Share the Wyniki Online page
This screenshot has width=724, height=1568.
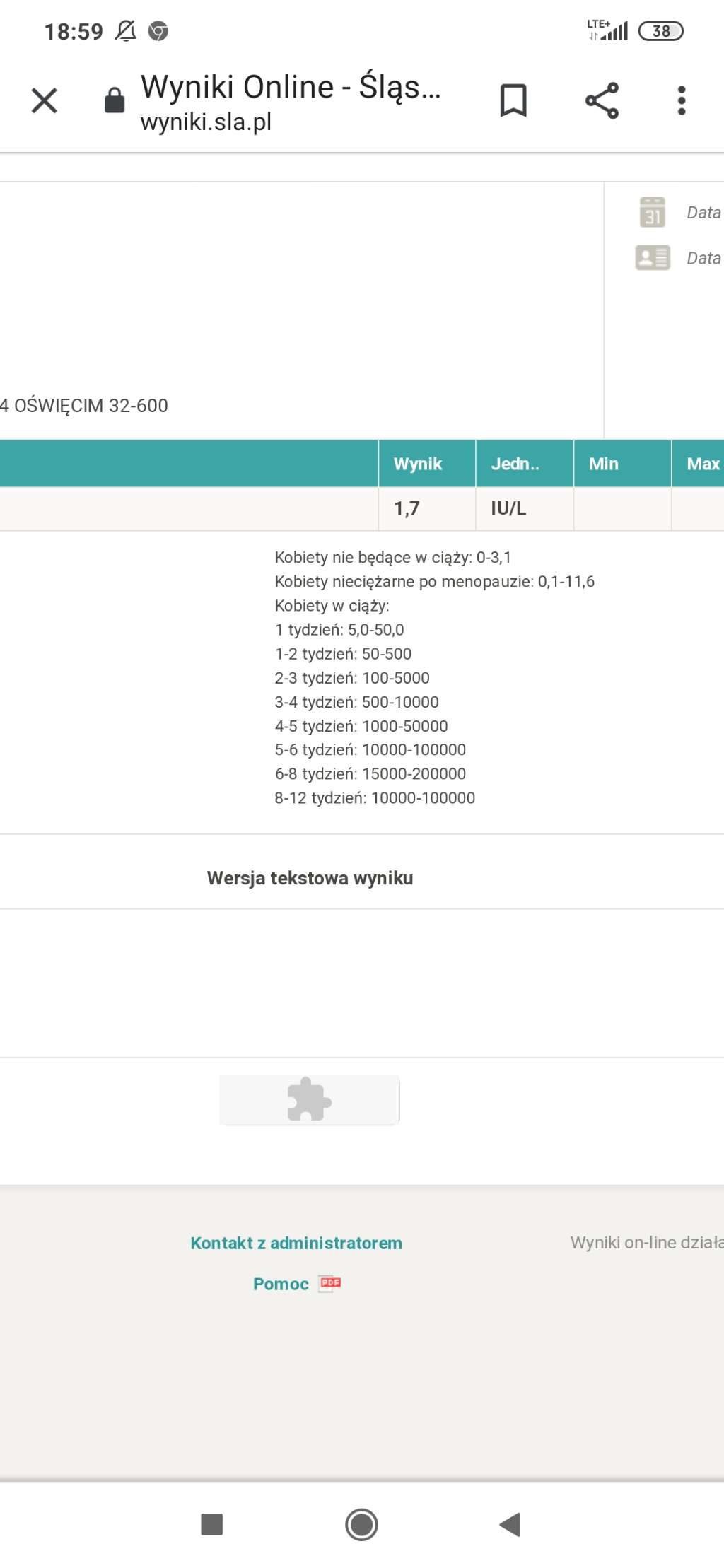602,100
